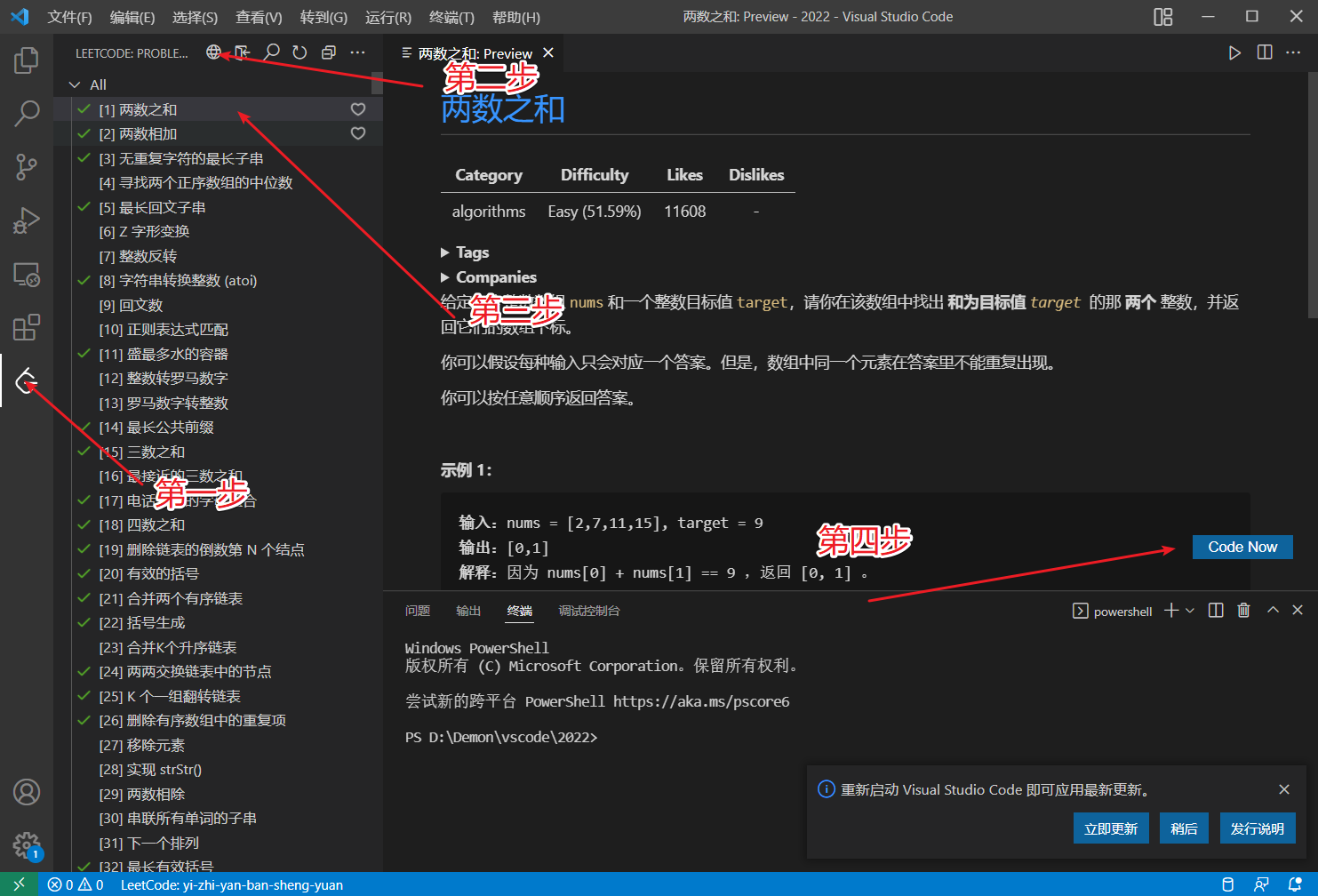The image size is (1318, 896).
Task: Open the Extensions view
Action: (27, 327)
